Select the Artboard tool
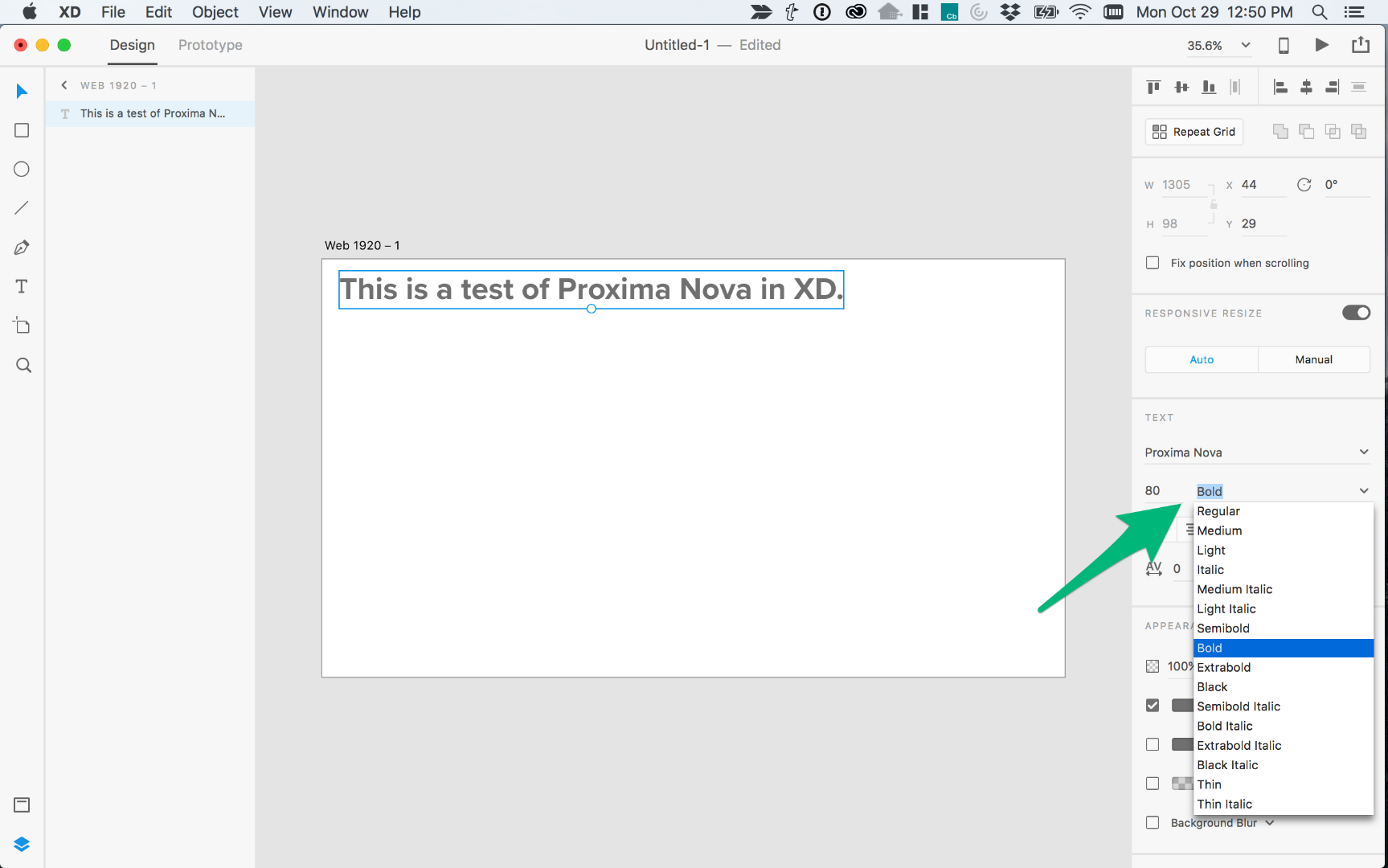The width and height of the screenshot is (1388, 868). pos(22,325)
